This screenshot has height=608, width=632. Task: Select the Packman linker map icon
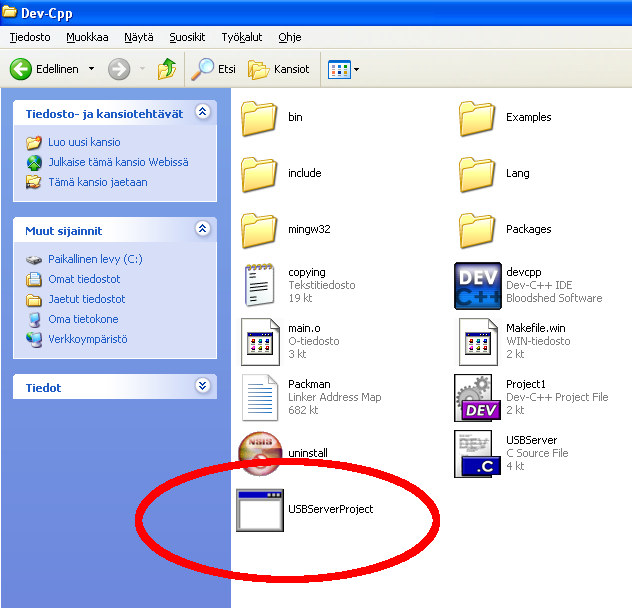(x=260, y=398)
